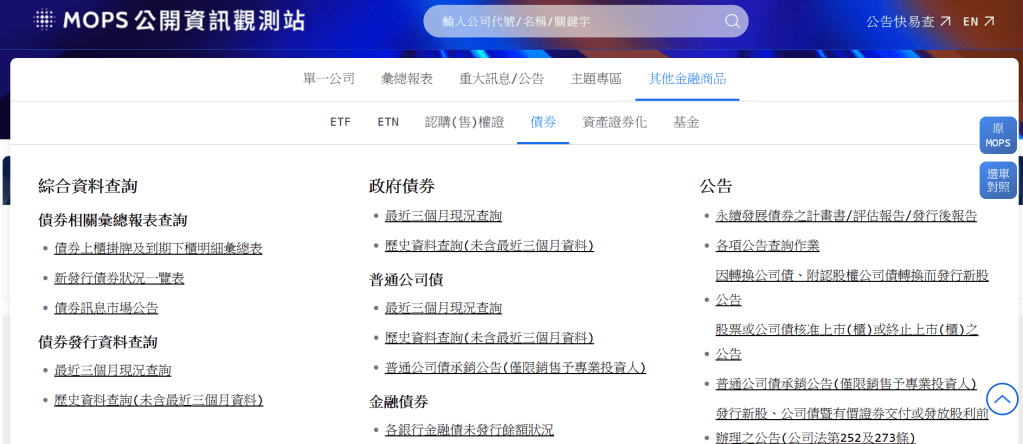
Task: Open 公告快易查 external link
Action: coord(908,21)
